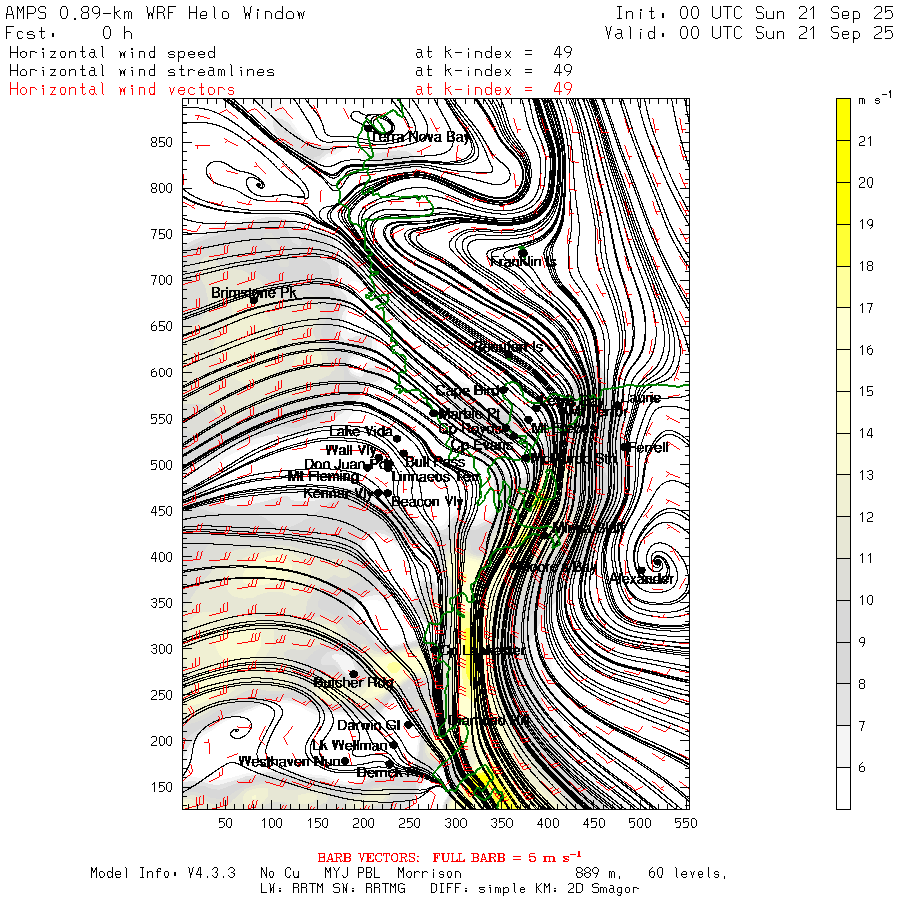Click the pale yellow color bar segment between 14 and 15
The height and width of the screenshot is (900, 900).
[x=843, y=412]
